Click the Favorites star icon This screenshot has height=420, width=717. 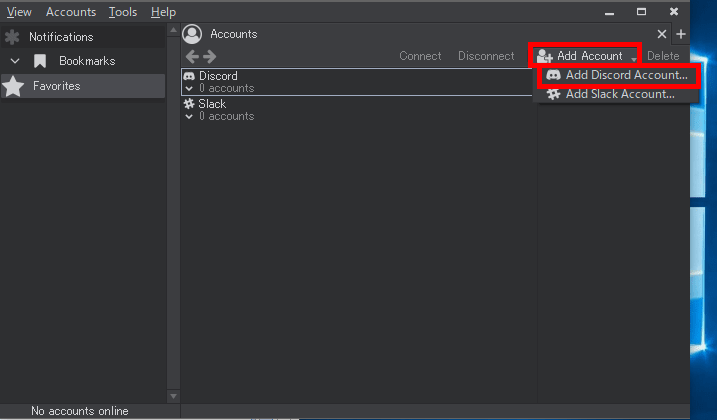point(13,86)
